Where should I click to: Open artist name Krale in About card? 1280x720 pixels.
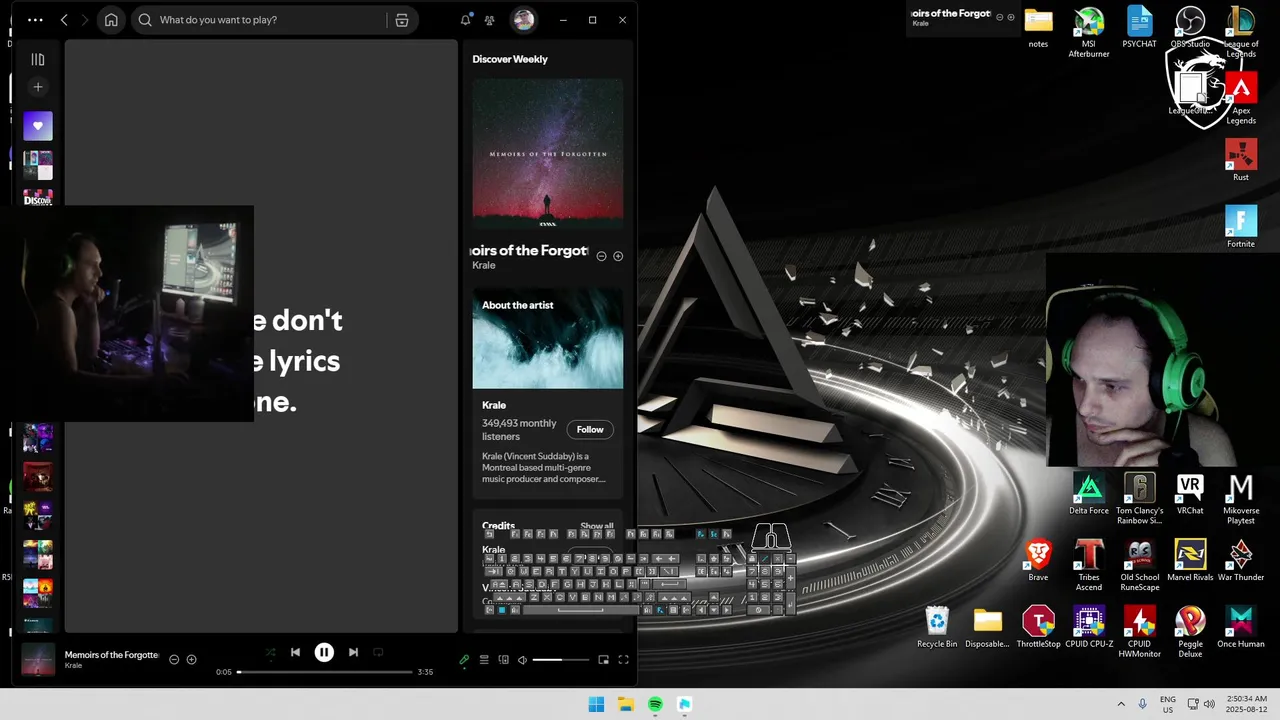click(x=494, y=405)
